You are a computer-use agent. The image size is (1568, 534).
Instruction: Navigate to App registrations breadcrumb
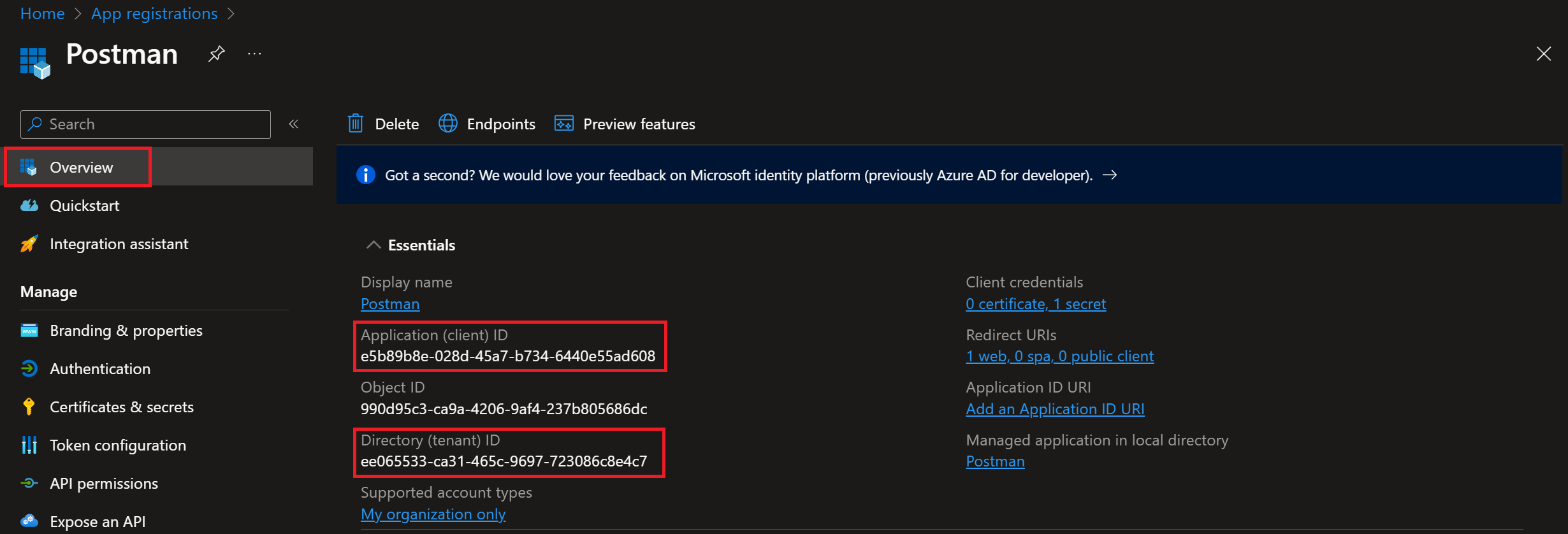click(x=154, y=13)
